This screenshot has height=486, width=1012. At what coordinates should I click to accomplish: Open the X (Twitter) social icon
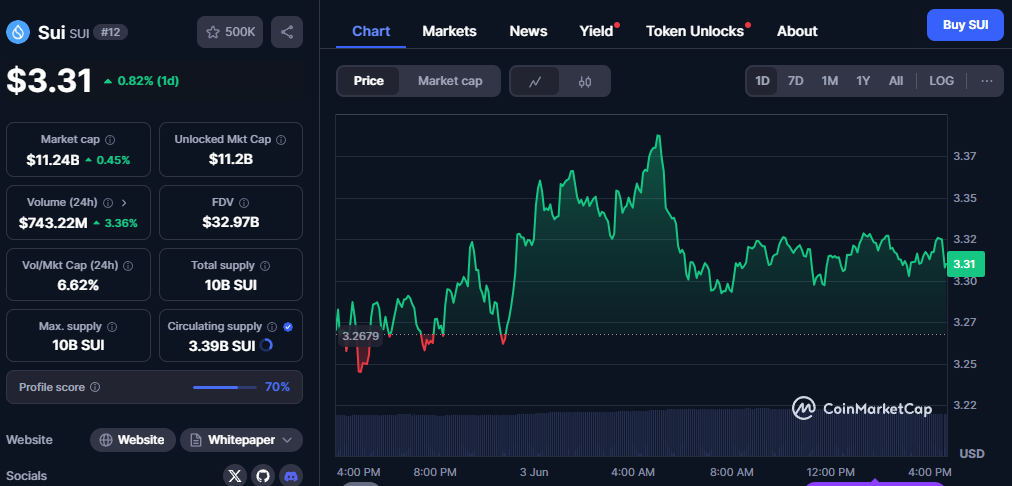pyautogui.click(x=236, y=476)
